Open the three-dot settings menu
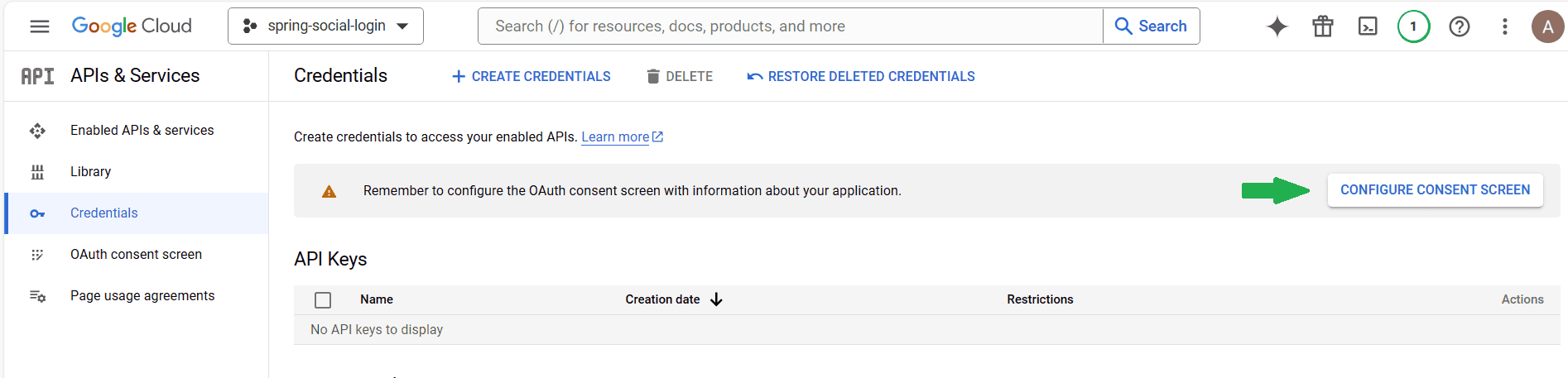 pos(1504,26)
